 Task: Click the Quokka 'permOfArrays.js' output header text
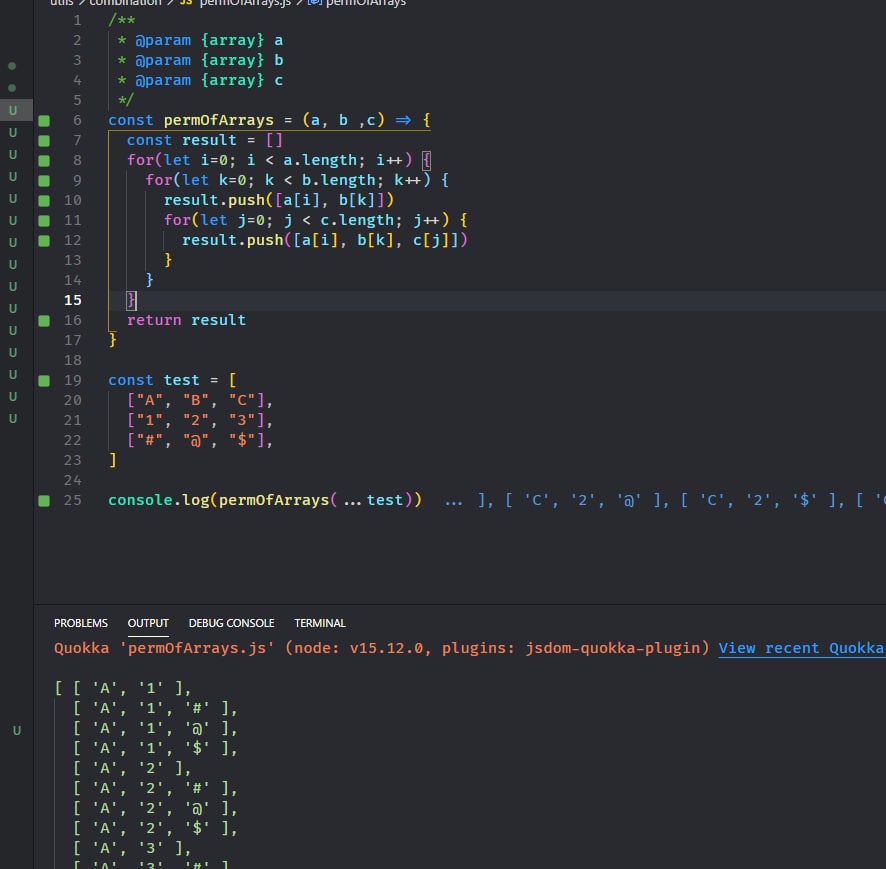pos(381,648)
